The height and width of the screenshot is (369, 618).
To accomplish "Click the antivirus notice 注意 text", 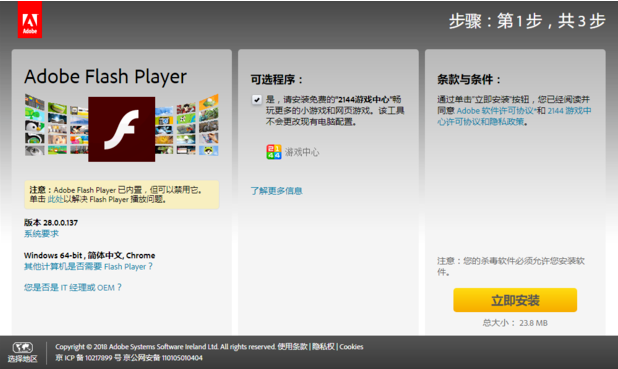I will (511, 266).
